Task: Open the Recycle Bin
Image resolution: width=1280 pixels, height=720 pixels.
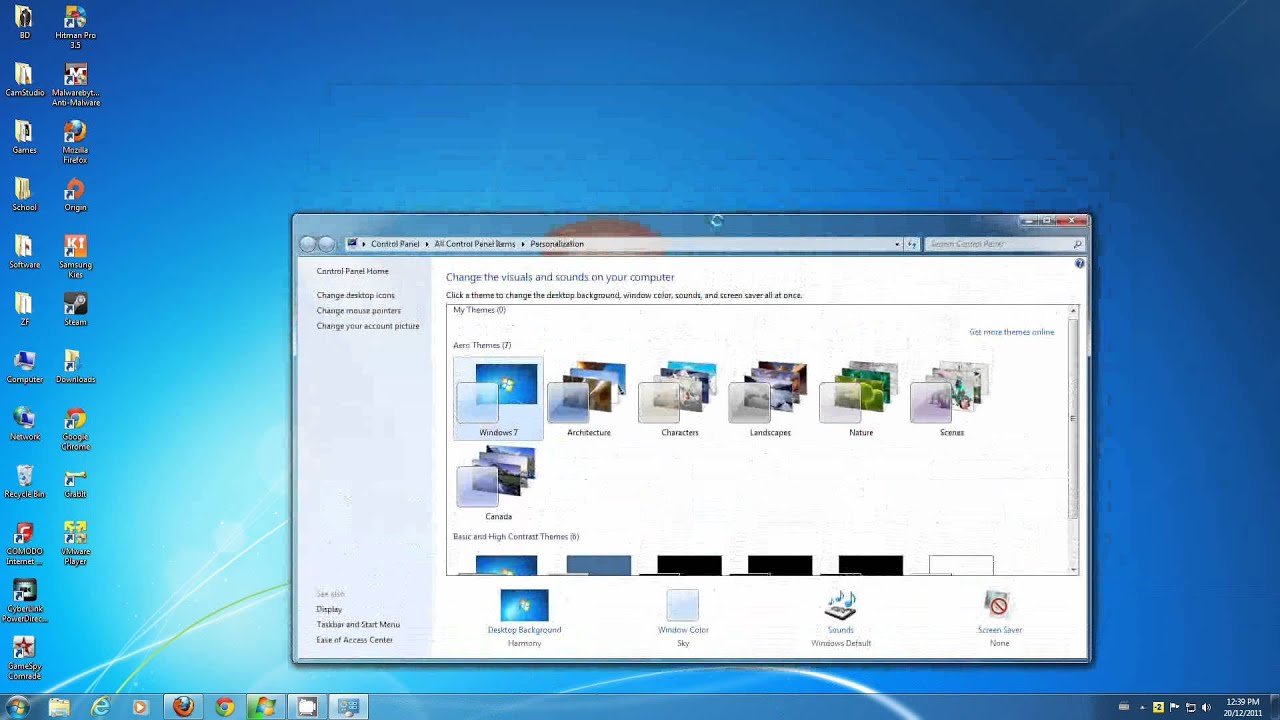Action: pyautogui.click(x=24, y=482)
